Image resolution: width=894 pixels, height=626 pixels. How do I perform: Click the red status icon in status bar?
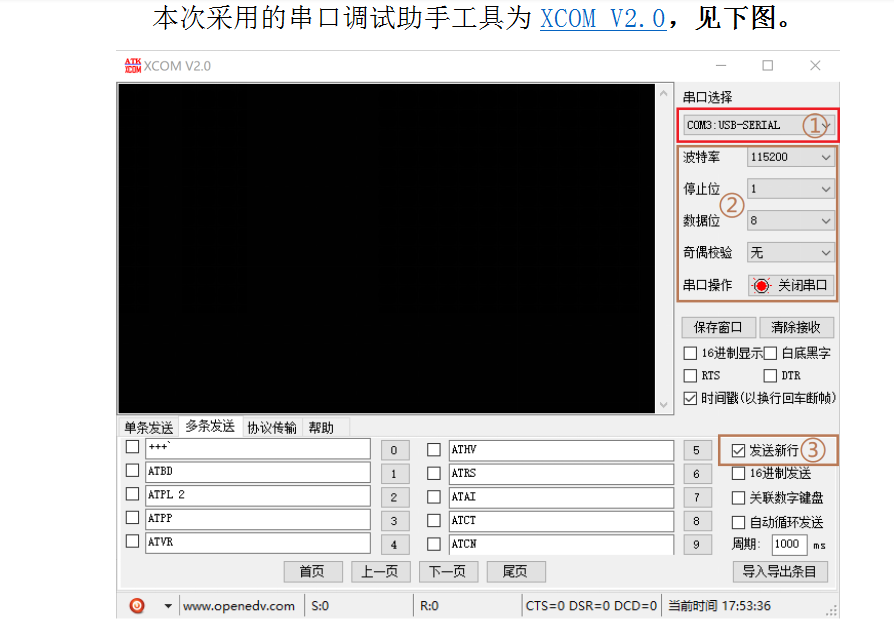[x=137, y=605]
